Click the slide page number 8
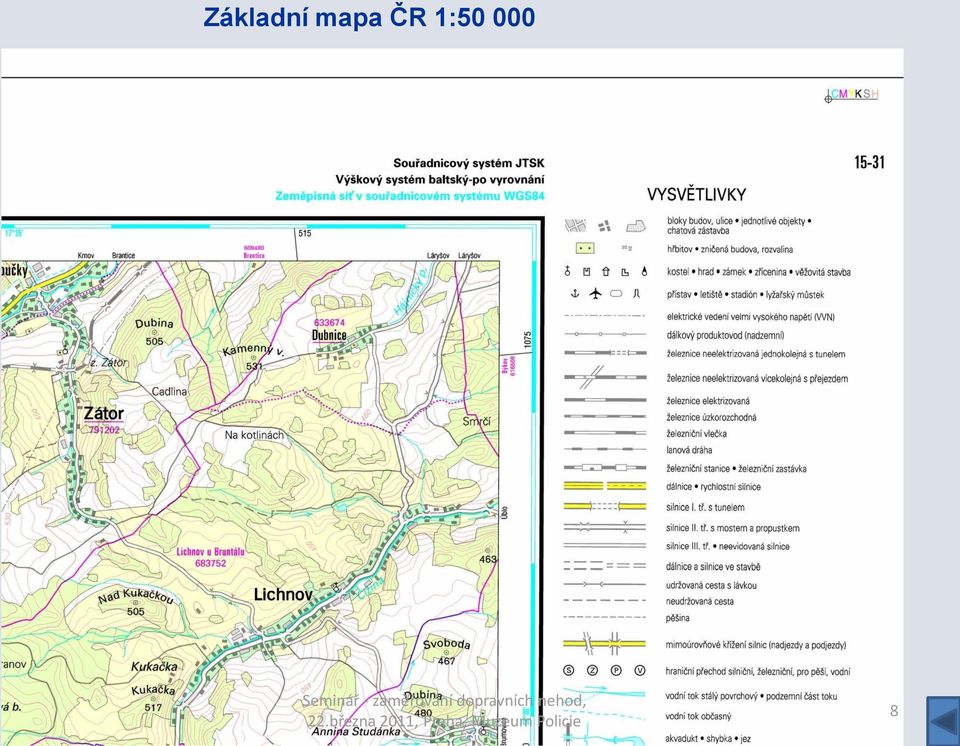The image size is (960, 746). pyautogui.click(x=894, y=710)
